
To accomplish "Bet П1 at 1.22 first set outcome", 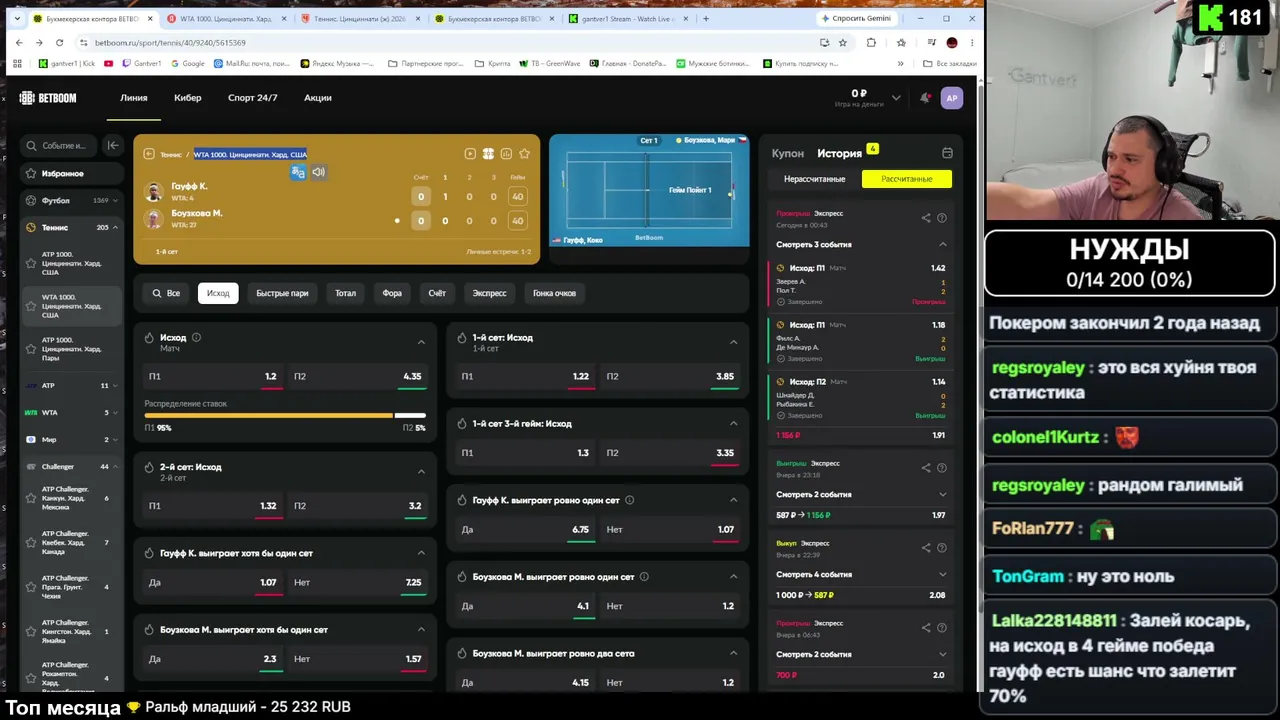I will click(526, 377).
